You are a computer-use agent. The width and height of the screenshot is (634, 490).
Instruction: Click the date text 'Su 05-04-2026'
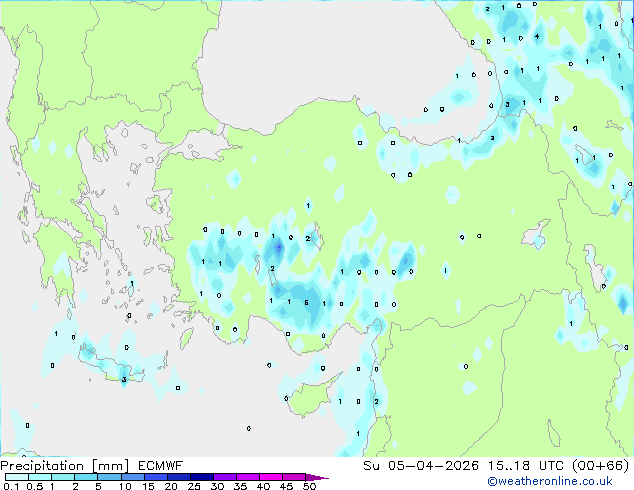(421, 466)
